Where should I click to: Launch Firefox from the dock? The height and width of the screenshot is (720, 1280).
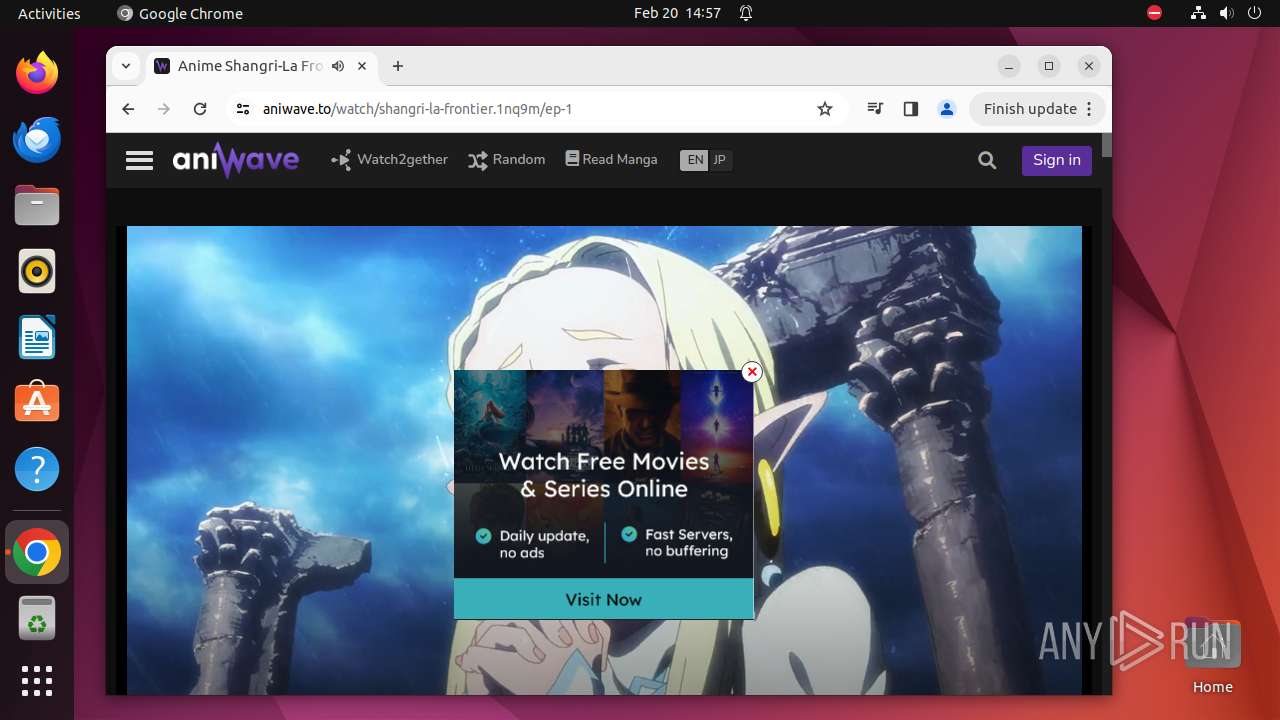click(37, 73)
